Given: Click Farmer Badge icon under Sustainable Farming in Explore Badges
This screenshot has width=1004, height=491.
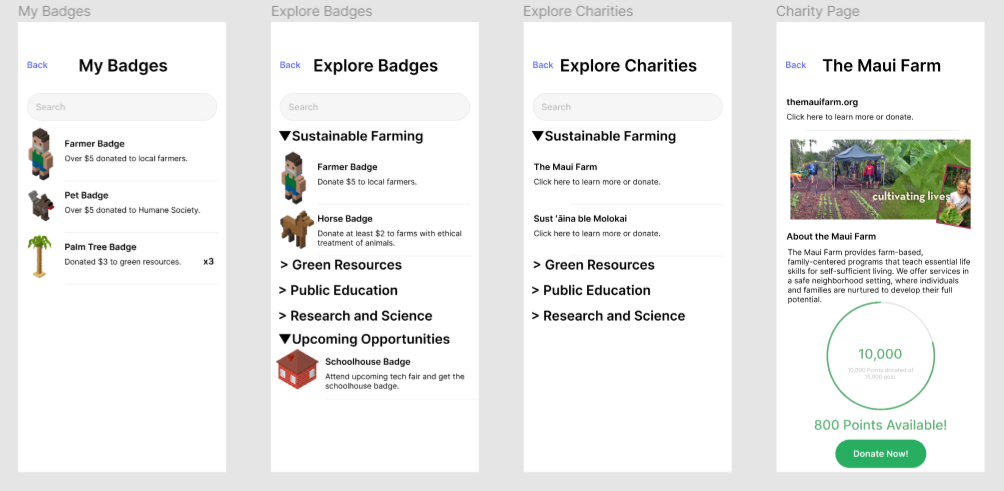Looking at the screenshot, I should tap(293, 177).
